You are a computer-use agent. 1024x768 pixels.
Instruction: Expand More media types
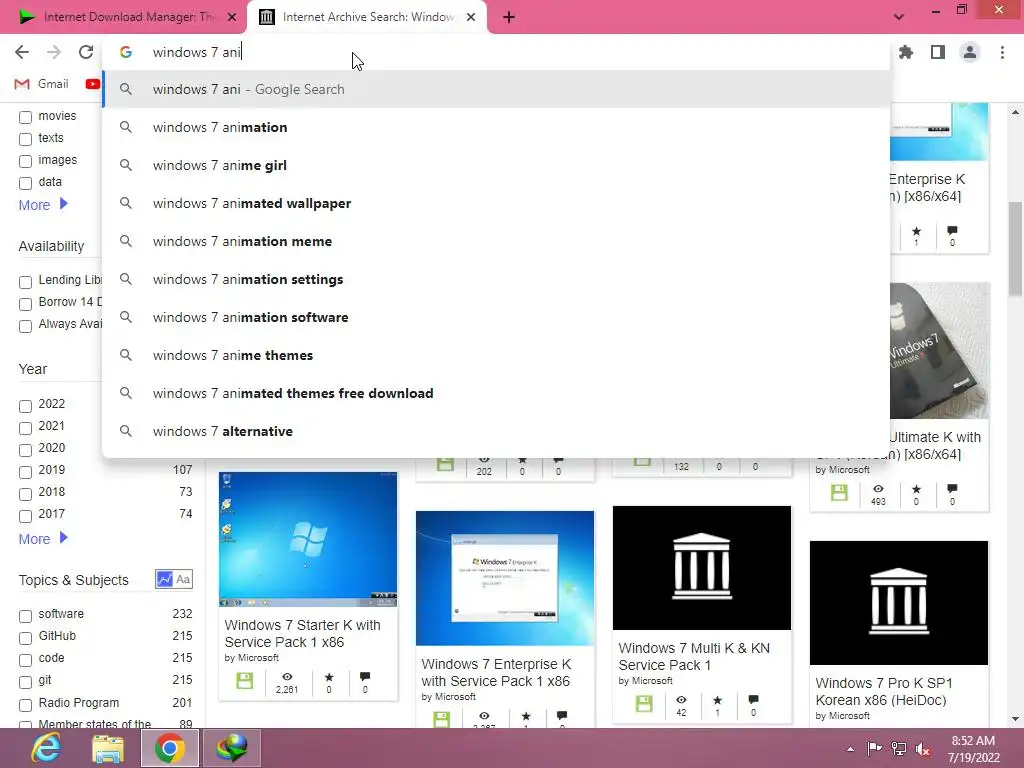click(43, 204)
